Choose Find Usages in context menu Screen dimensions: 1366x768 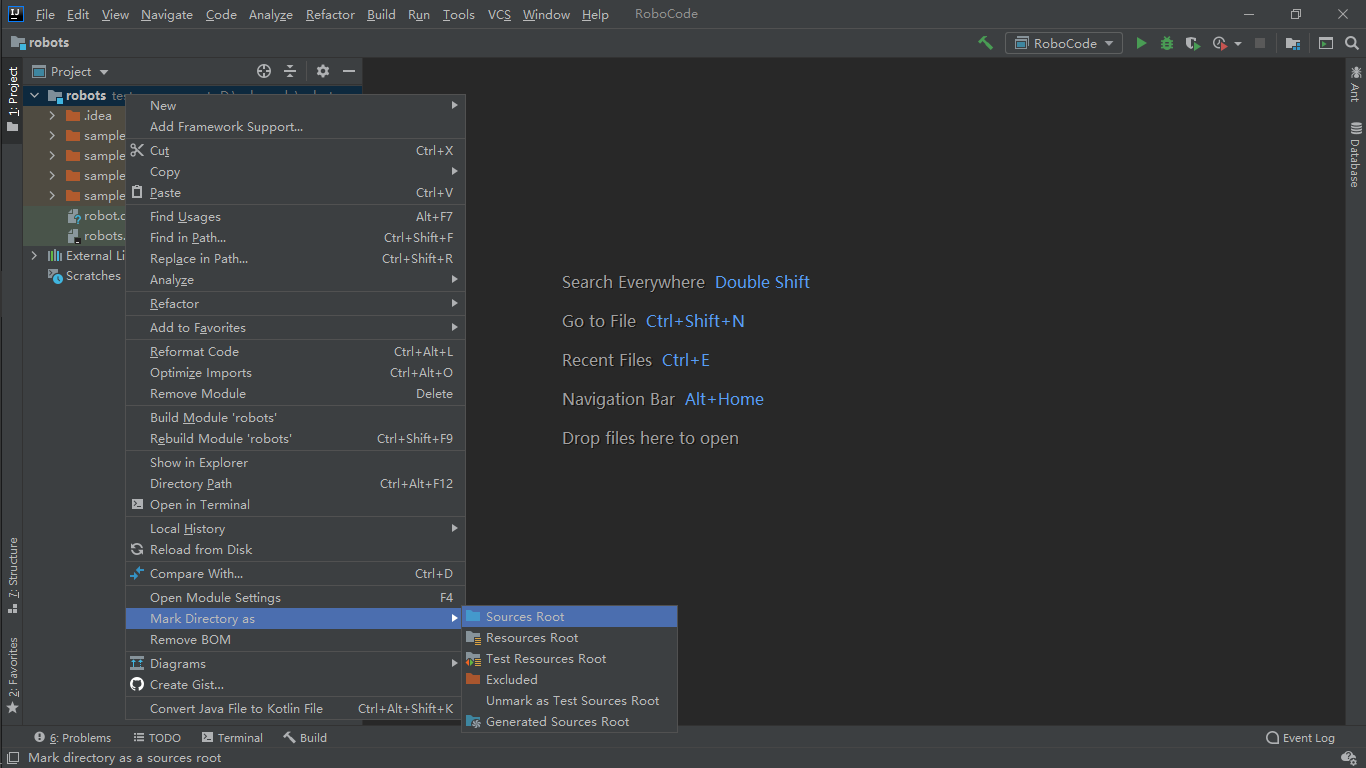(295, 217)
